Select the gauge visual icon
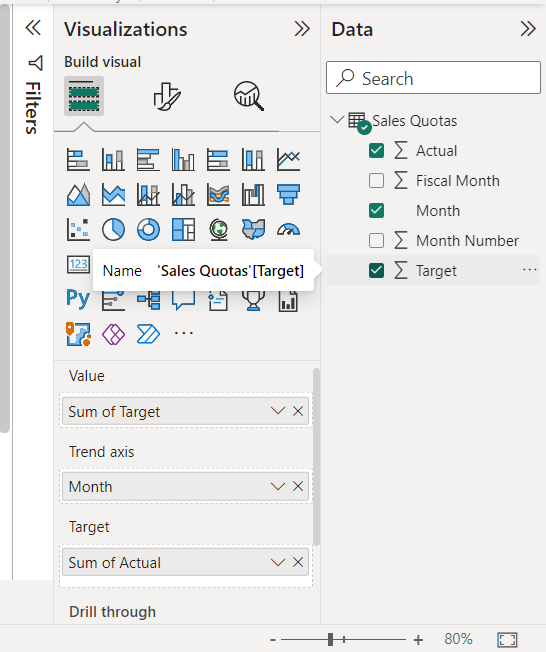This screenshot has height=652, width=546. coord(288,229)
